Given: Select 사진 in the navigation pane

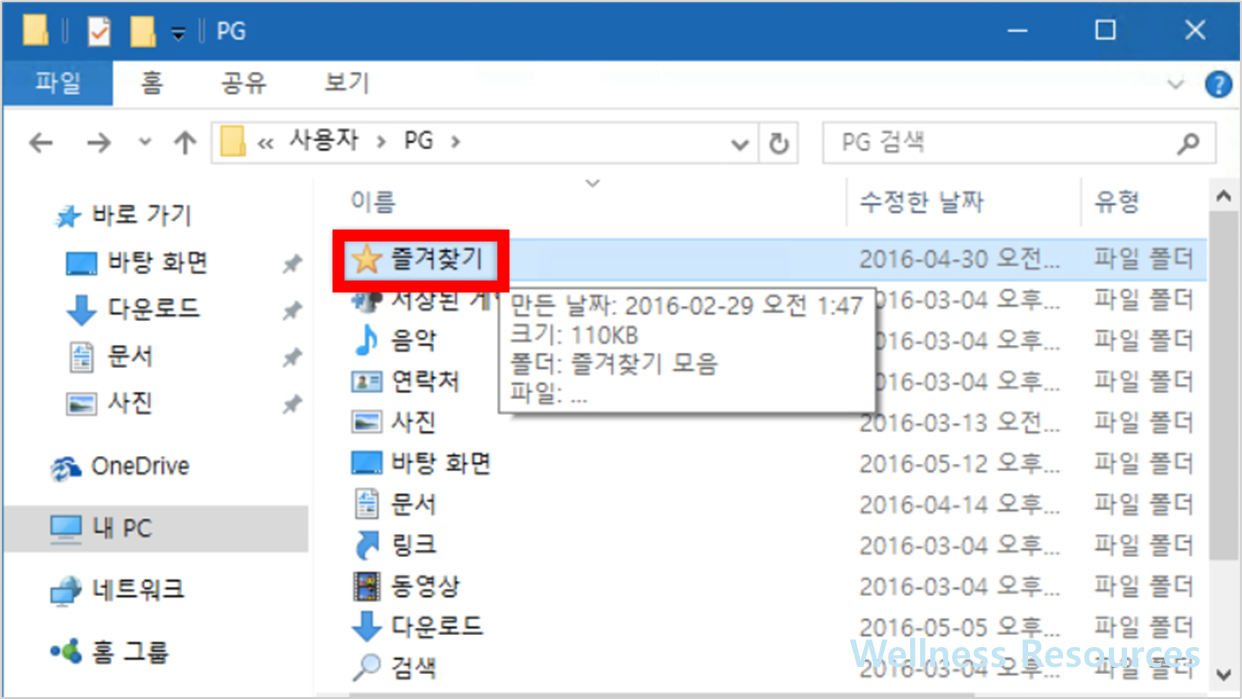Looking at the screenshot, I should pos(130,403).
